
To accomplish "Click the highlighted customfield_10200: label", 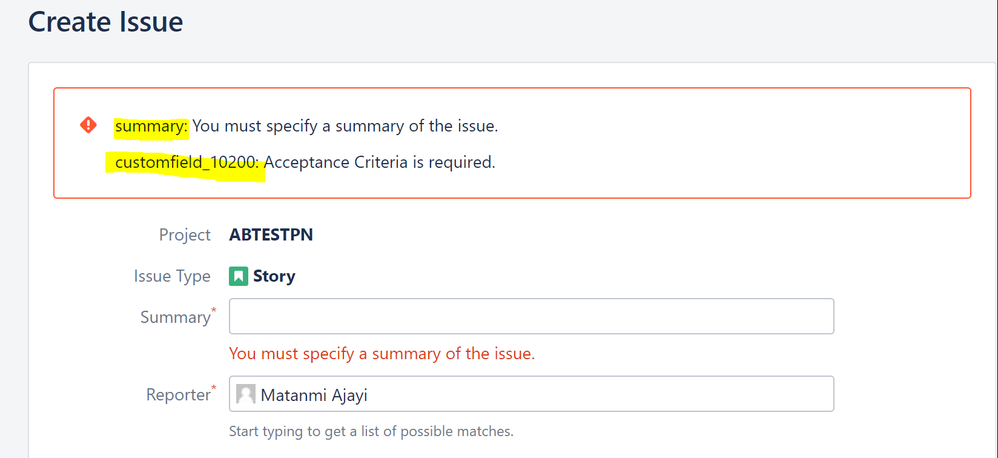I will pyautogui.click(x=187, y=162).
